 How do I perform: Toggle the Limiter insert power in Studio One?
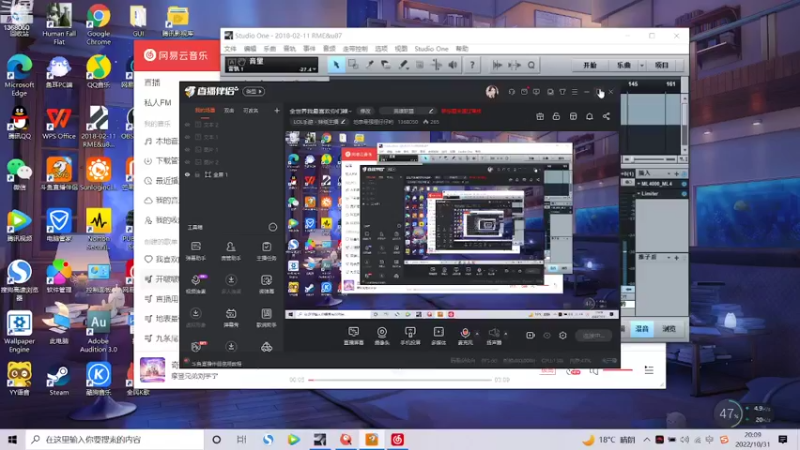point(684,194)
